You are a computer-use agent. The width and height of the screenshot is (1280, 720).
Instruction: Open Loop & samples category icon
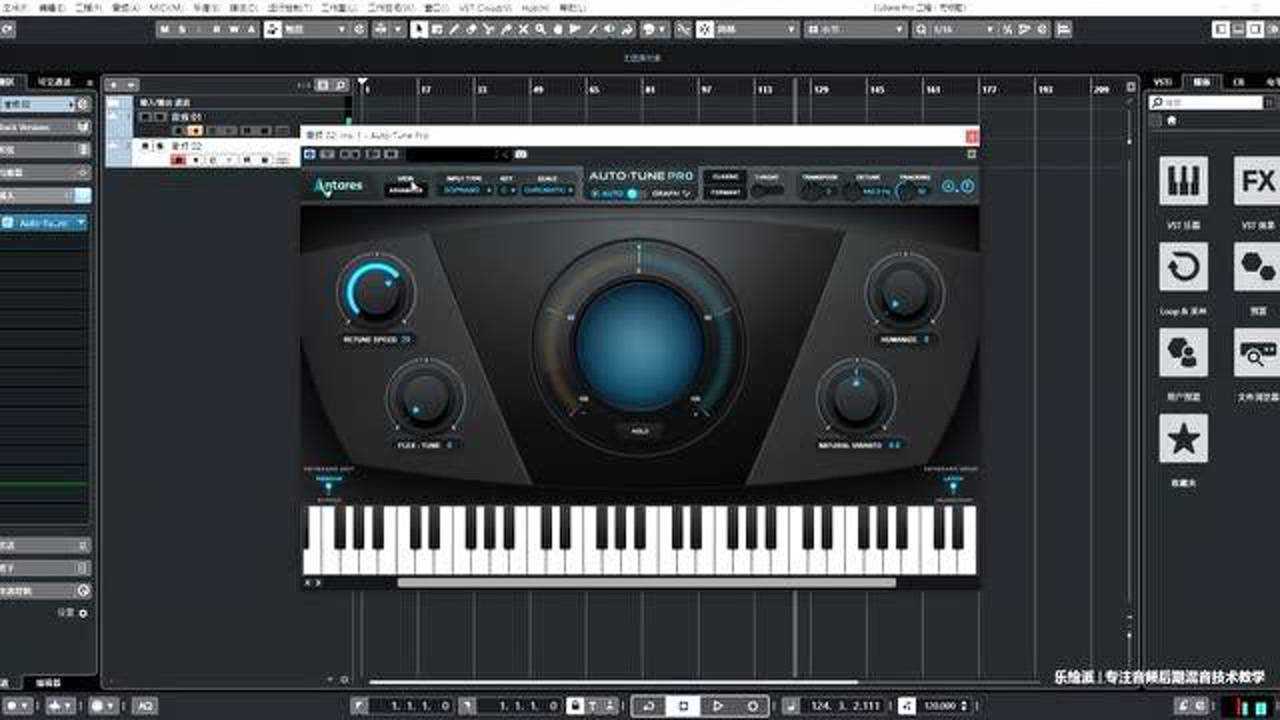tap(1183, 267)
